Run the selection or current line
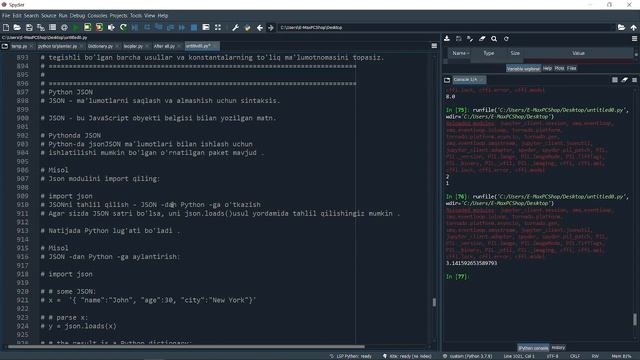Screen dimensions: 640x360 [x=111, y=27]
